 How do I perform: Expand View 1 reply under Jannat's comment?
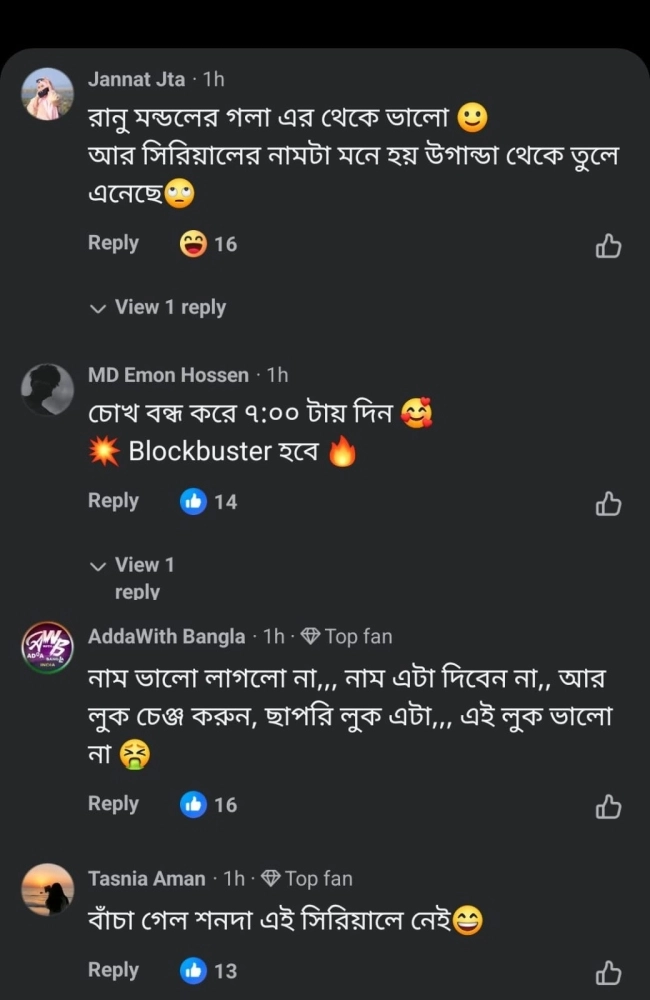click(159, 307)
